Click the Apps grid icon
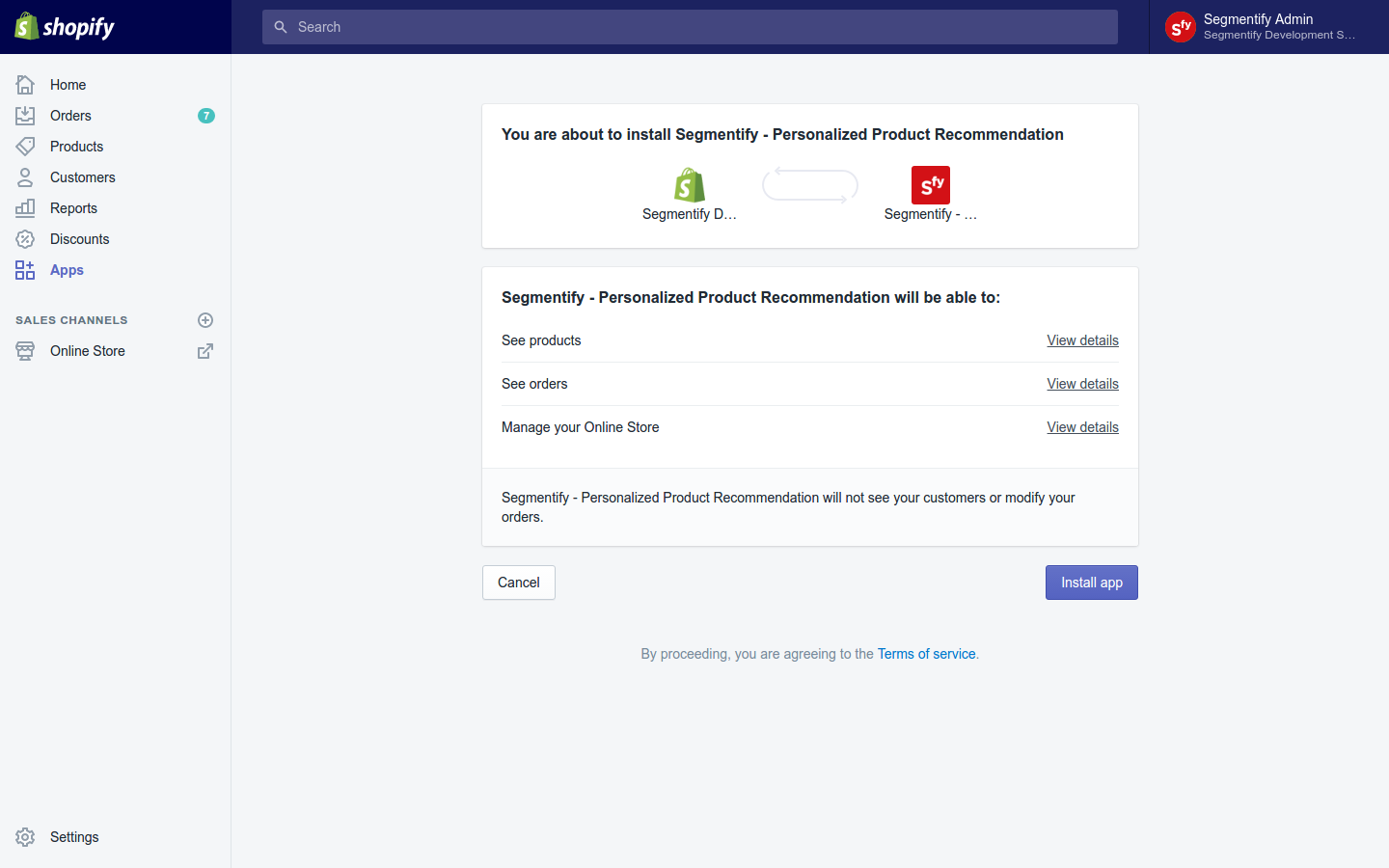This screenshot has height=868, width=1389. coord(25,270)
